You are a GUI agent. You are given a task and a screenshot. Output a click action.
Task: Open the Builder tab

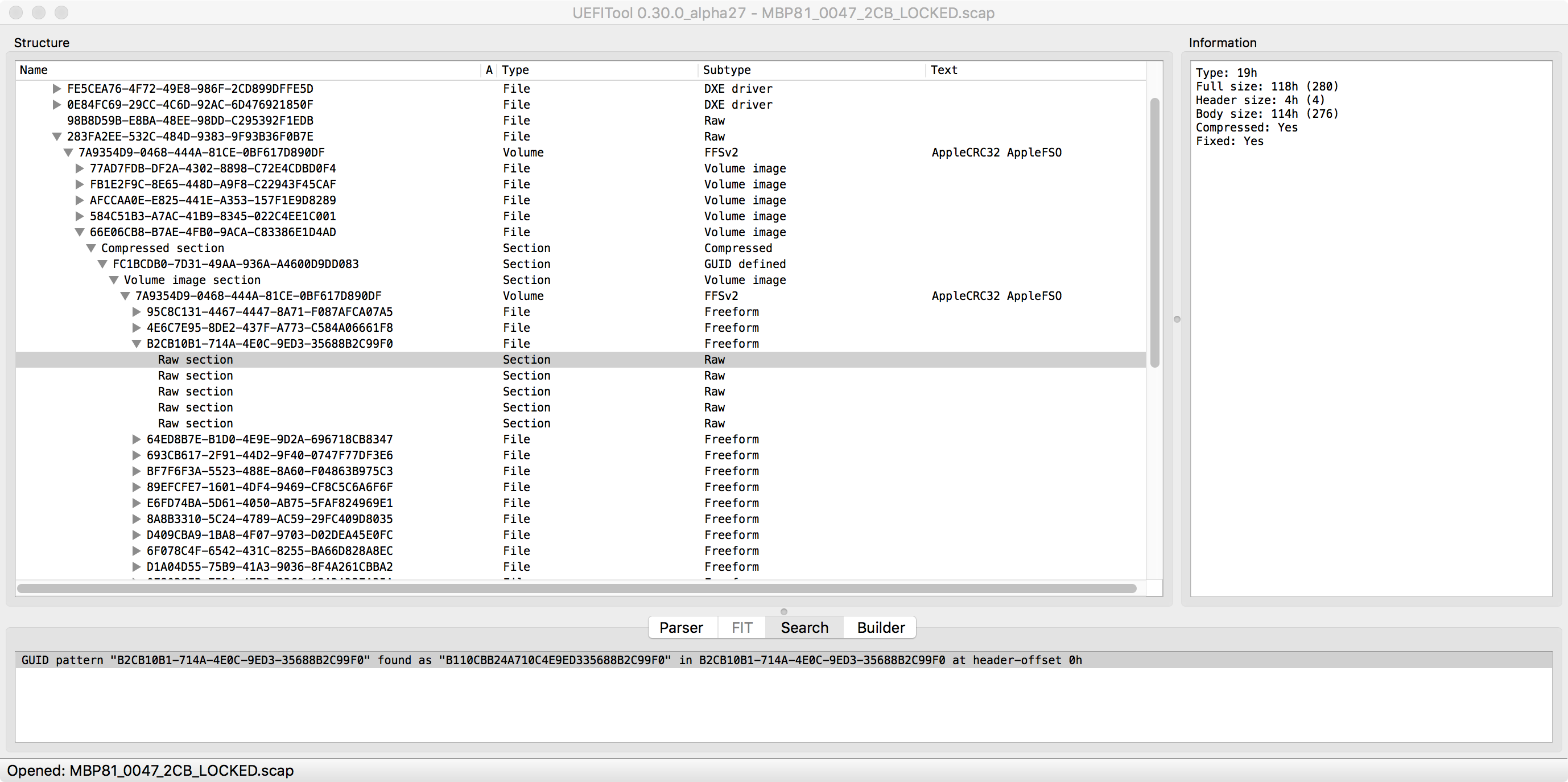[880, 627]
